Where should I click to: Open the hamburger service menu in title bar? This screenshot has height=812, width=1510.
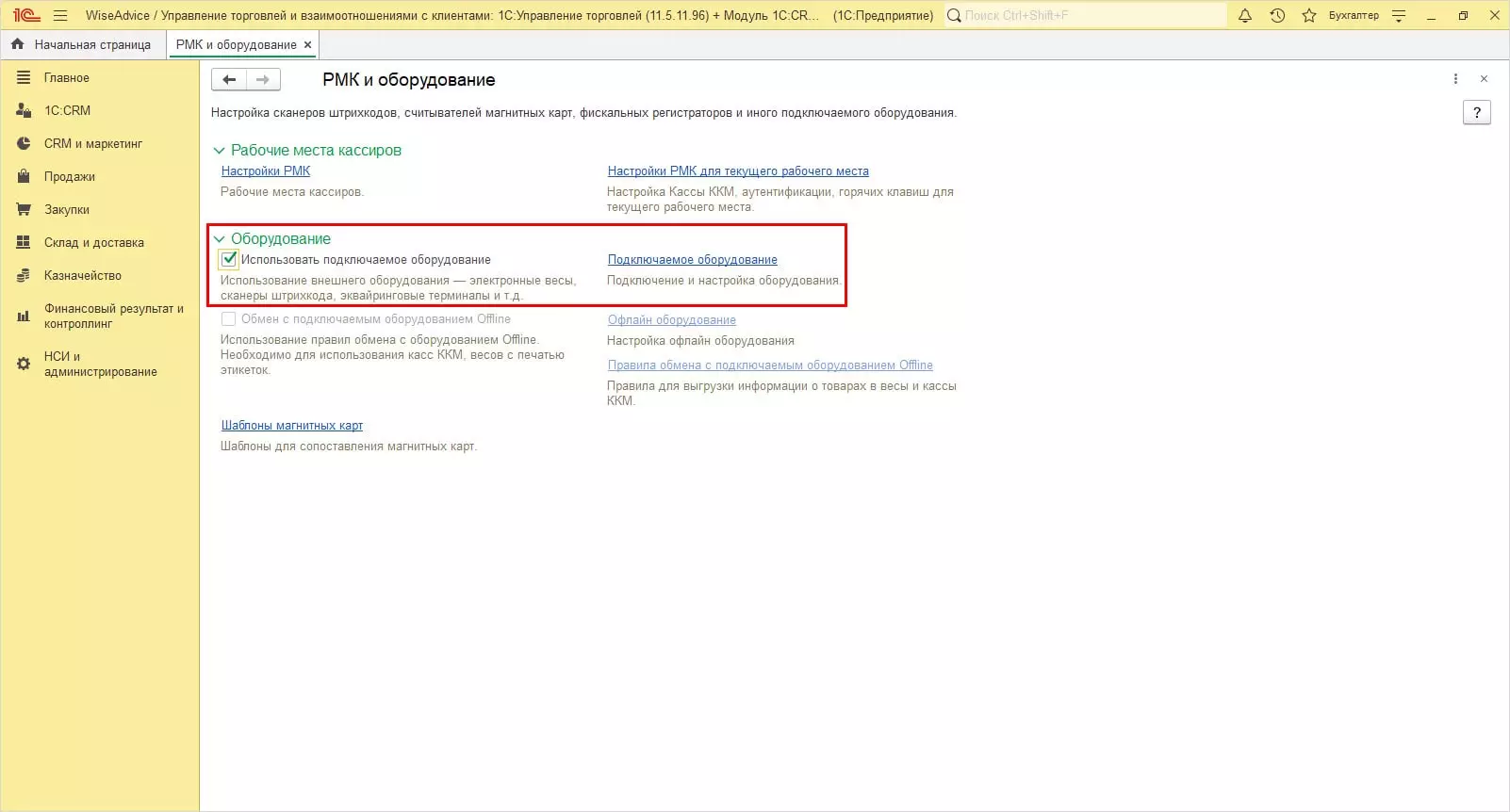pyautogui.click(x=60, y=15)
